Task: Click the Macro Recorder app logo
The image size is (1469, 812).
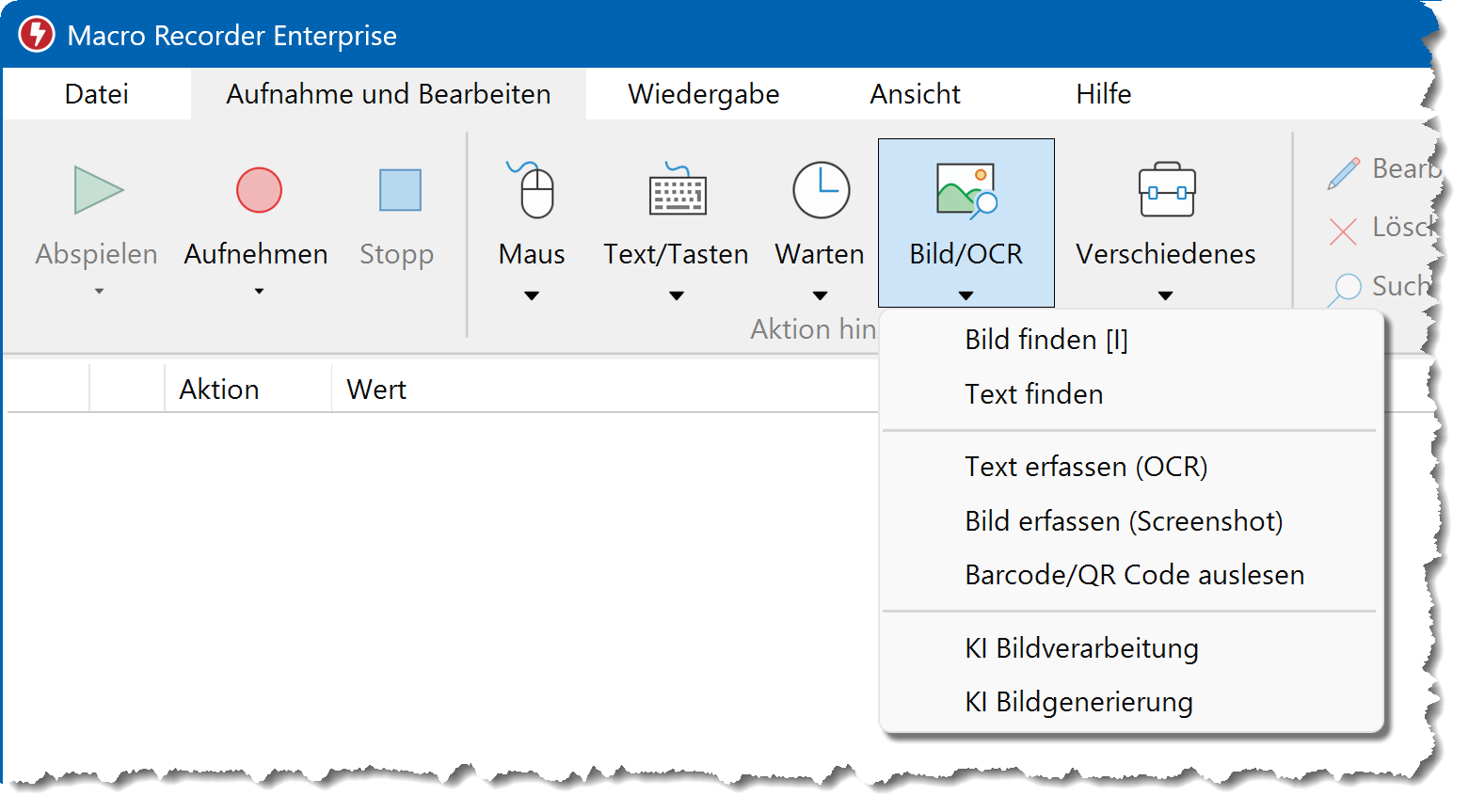Action: 37,35
